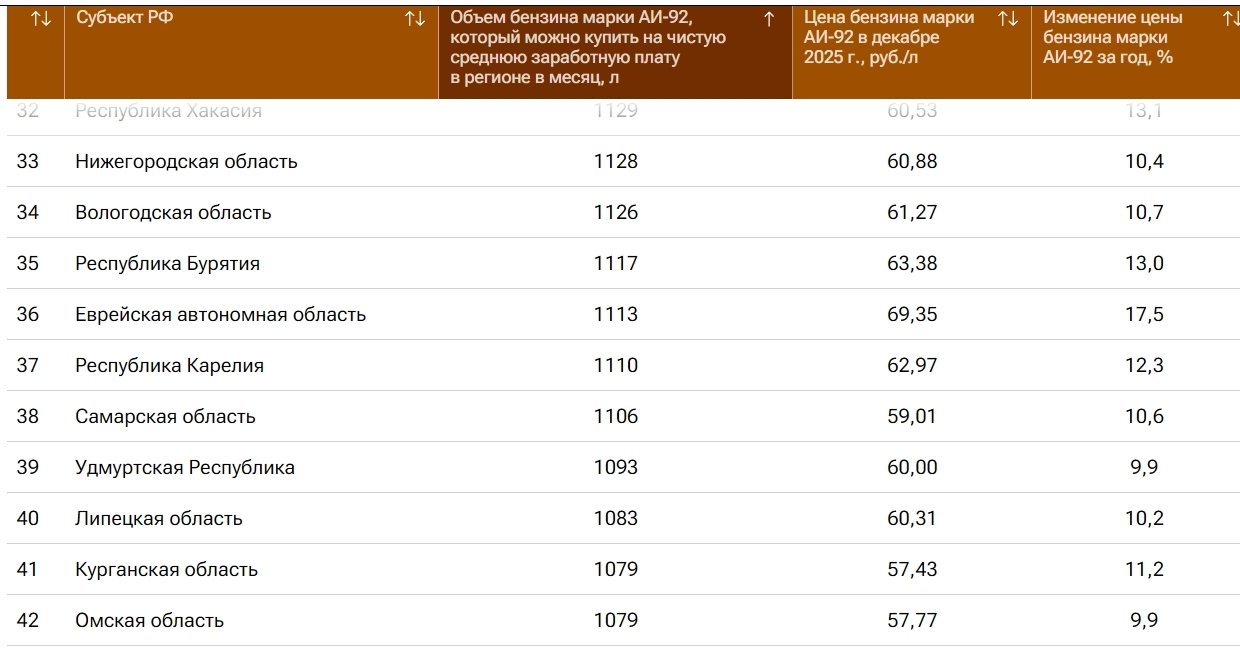Click the sort arrows in the yearly price change column
The image size is (1240, 649).
[x=1230, y=19]
